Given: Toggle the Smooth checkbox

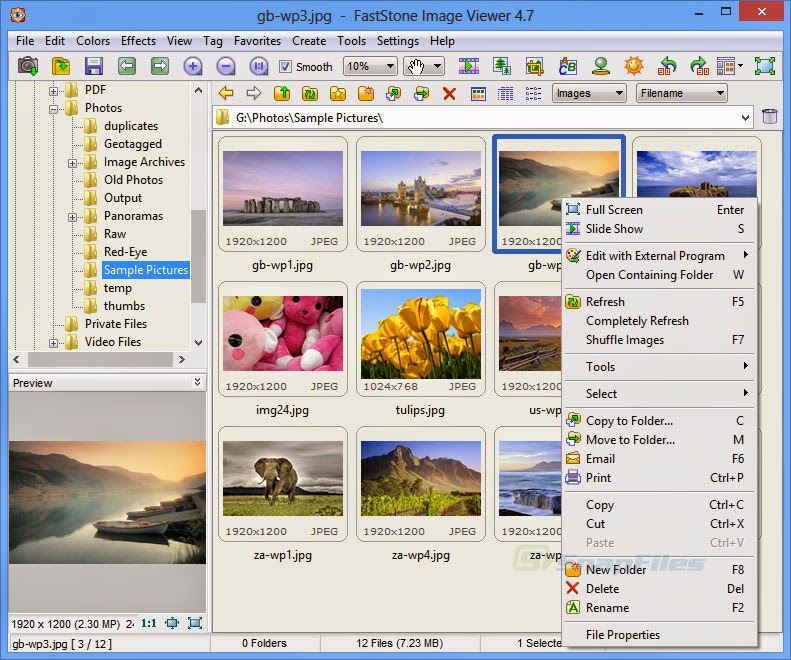Looking at the screenshot, I should 285,67.
